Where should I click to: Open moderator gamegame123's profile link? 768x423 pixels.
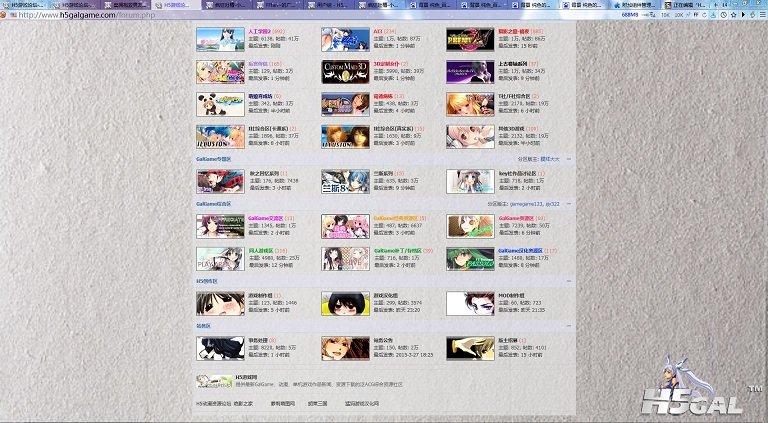click(526, 204)
